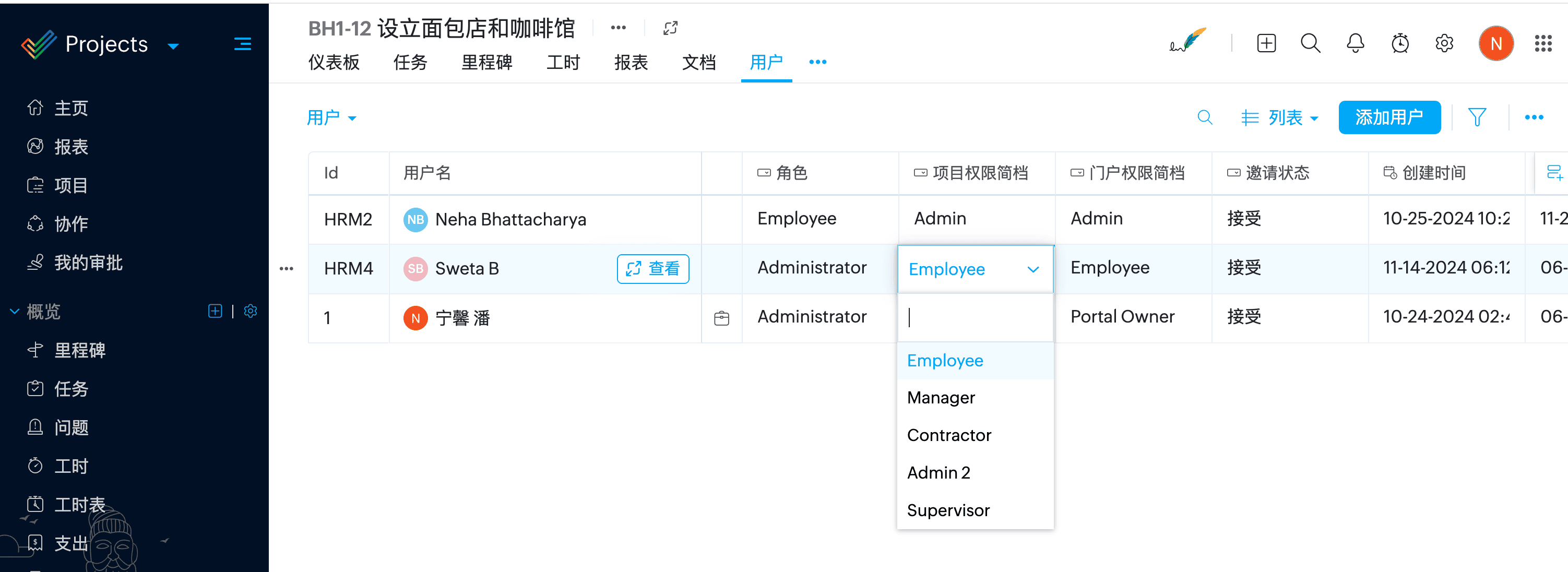Choose Supervisor profile option
This screenshot has height=572, width=1568.
(x=948, y=510)
